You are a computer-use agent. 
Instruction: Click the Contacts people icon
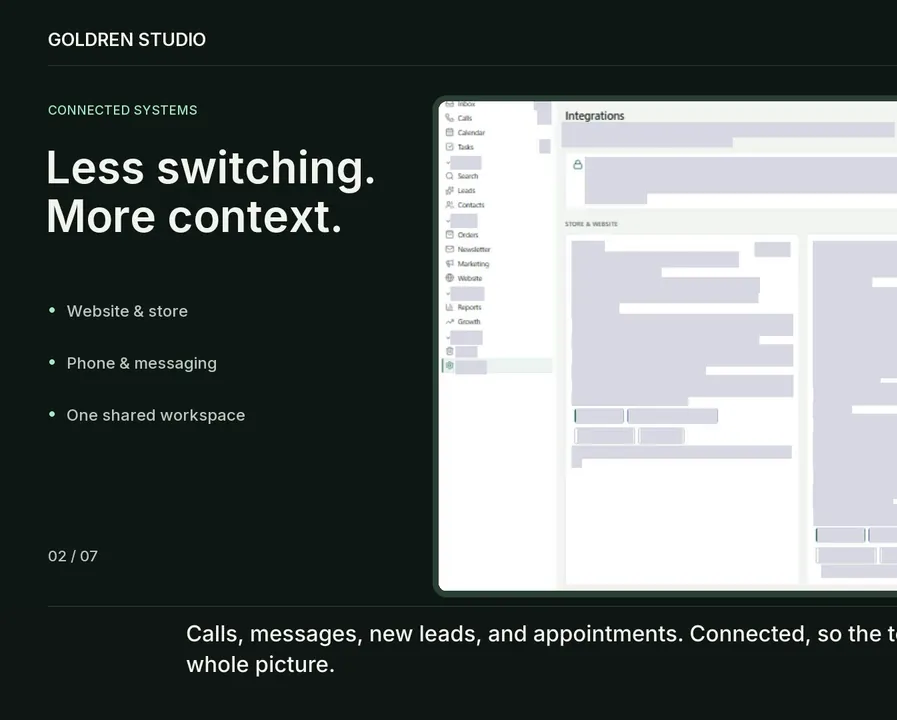click(450, 205)
